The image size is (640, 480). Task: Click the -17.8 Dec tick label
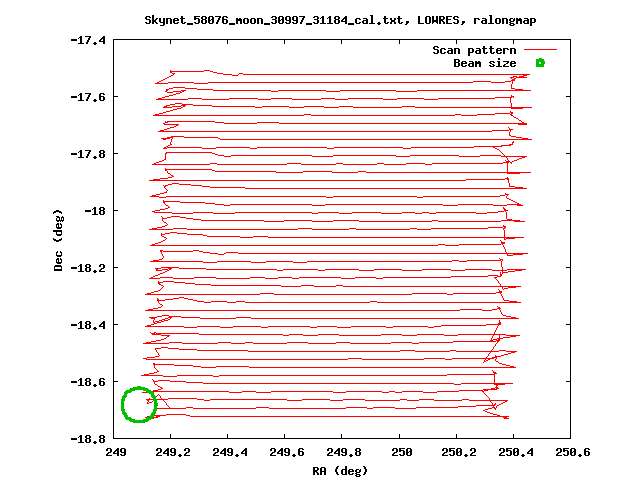88,154
